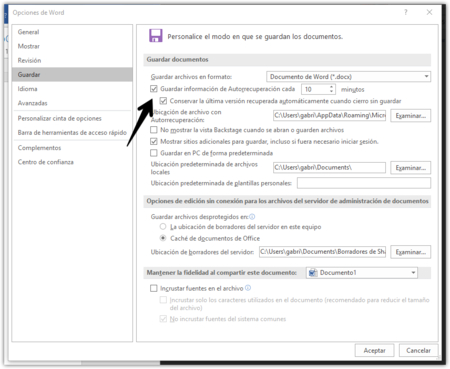Click the Documento1 document icon in dropdown
This screenshot has width=450, height=369.
click(x=313, y=273)
